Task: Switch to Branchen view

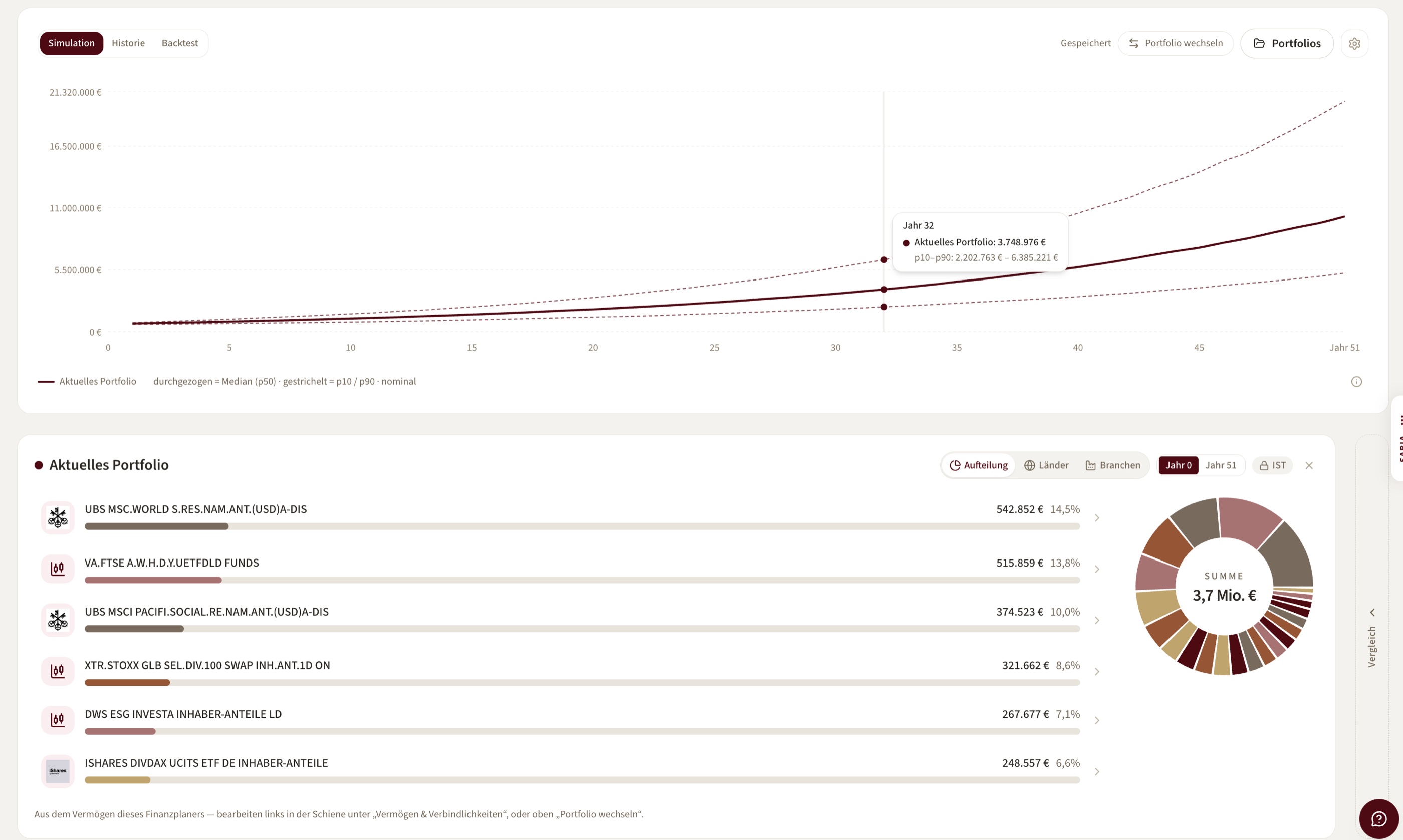Action: click(1112, 465)
